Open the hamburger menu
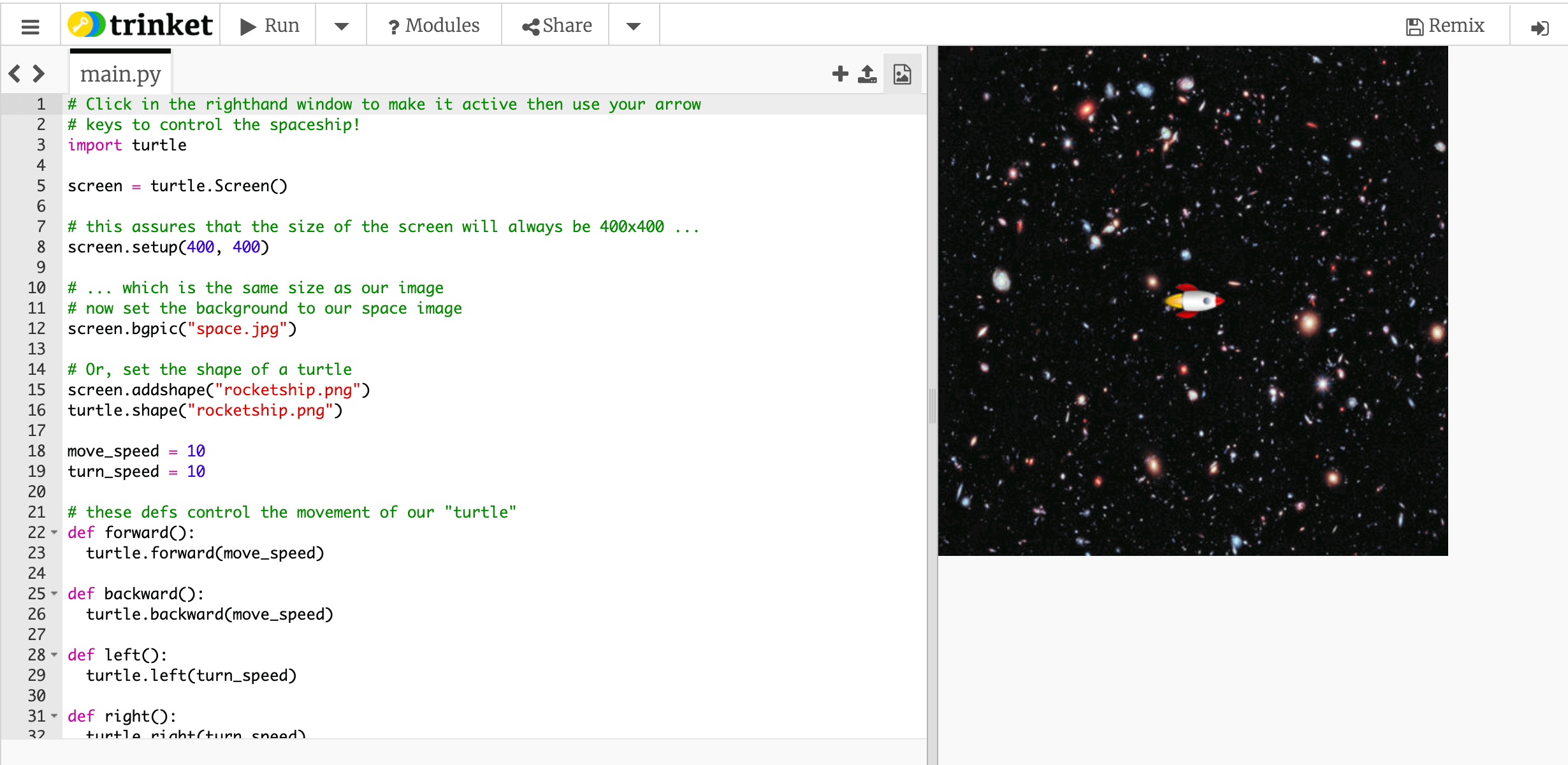Screen dimensions: 1568x765 30,26
